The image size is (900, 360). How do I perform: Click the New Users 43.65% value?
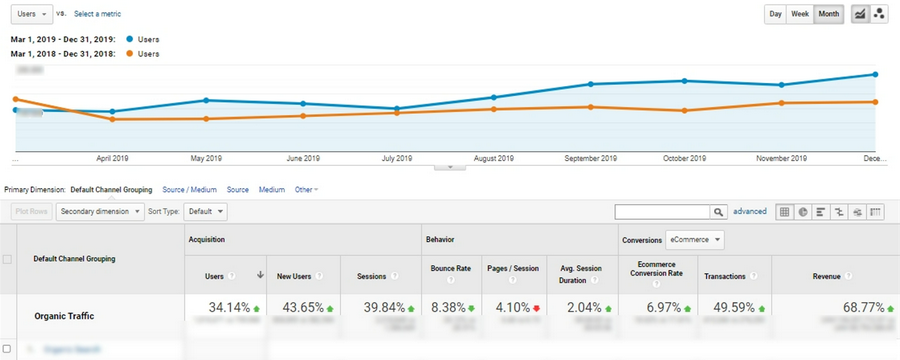tap(303, 307)
